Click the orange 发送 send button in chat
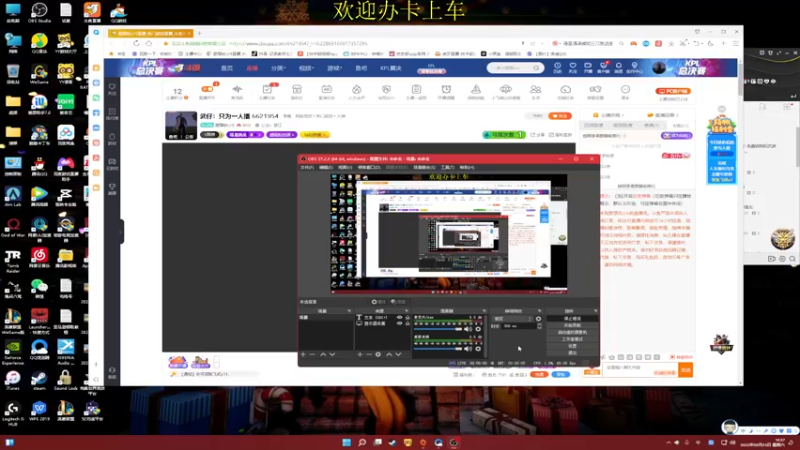Viewport: 800px width, 450px height. [686, 370]
